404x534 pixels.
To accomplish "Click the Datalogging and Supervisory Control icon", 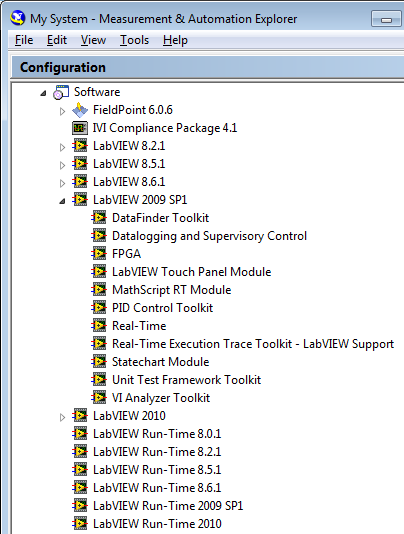I will click(99, 236).
